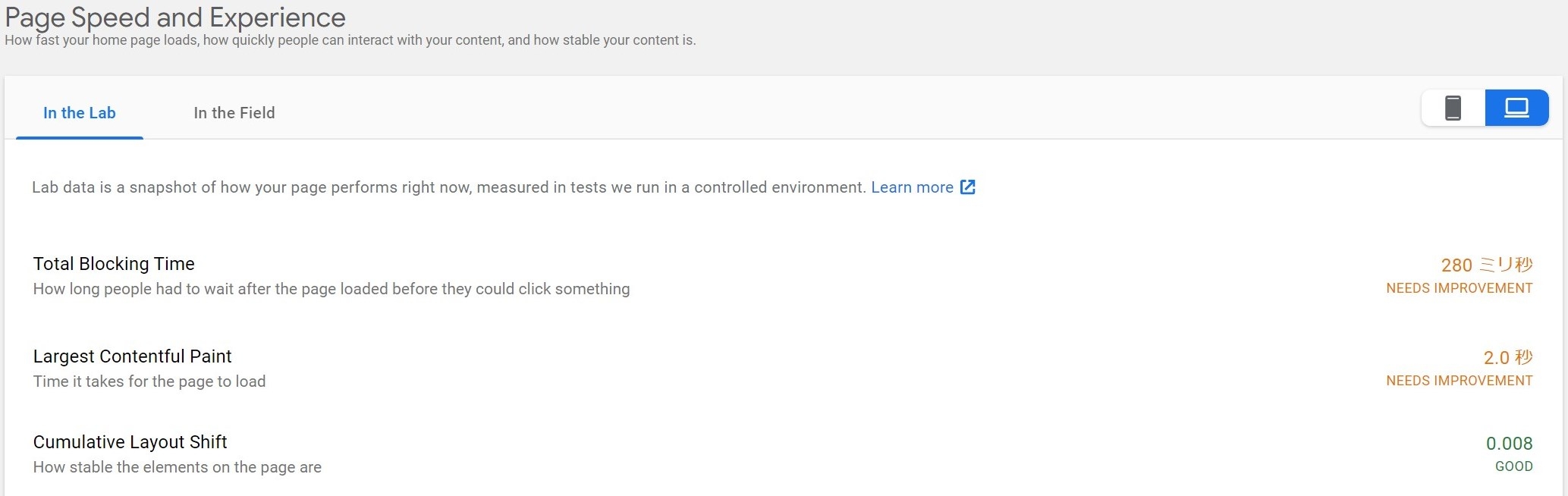The image size is (1568, 496).
Task: Open the In the Field tab
Action: 234,113
